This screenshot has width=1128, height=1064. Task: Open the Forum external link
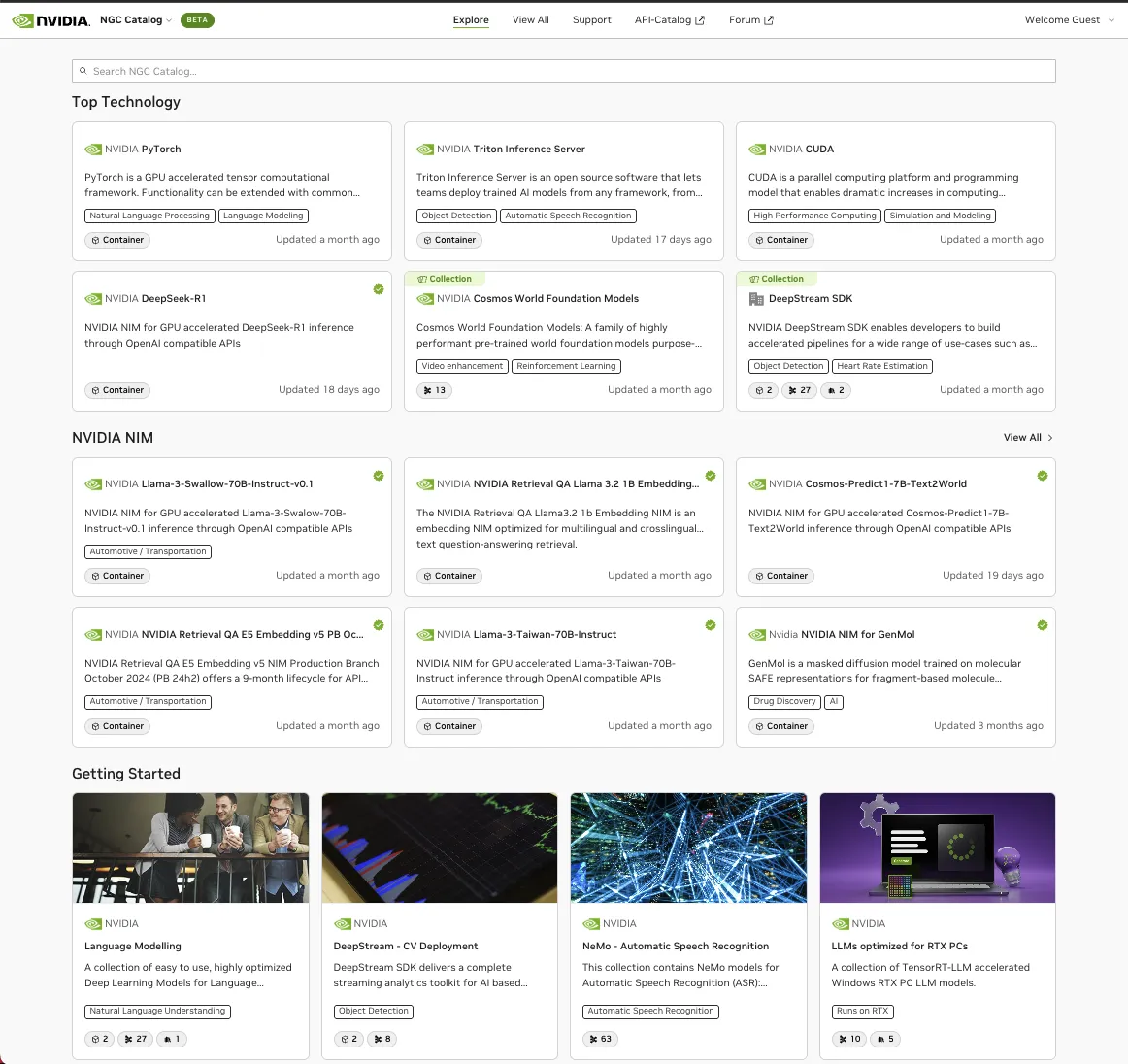pos(750,20)
